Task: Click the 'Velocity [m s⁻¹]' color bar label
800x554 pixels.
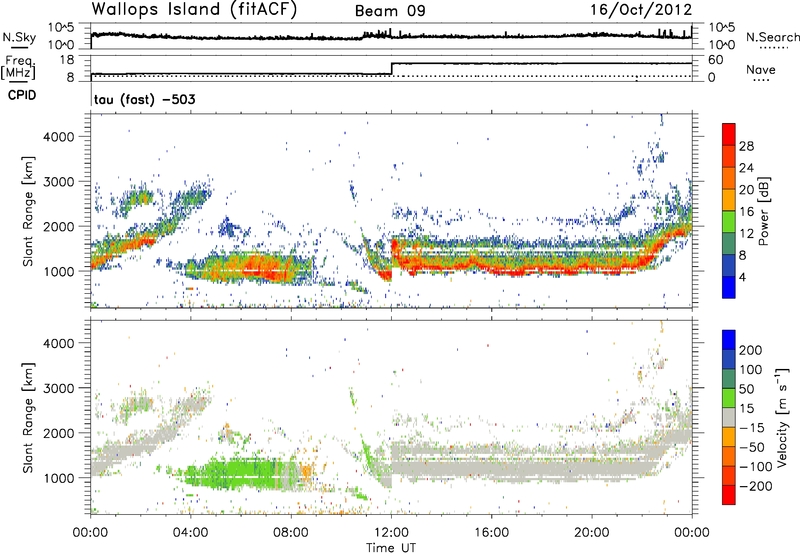Action: click(782, 417)
